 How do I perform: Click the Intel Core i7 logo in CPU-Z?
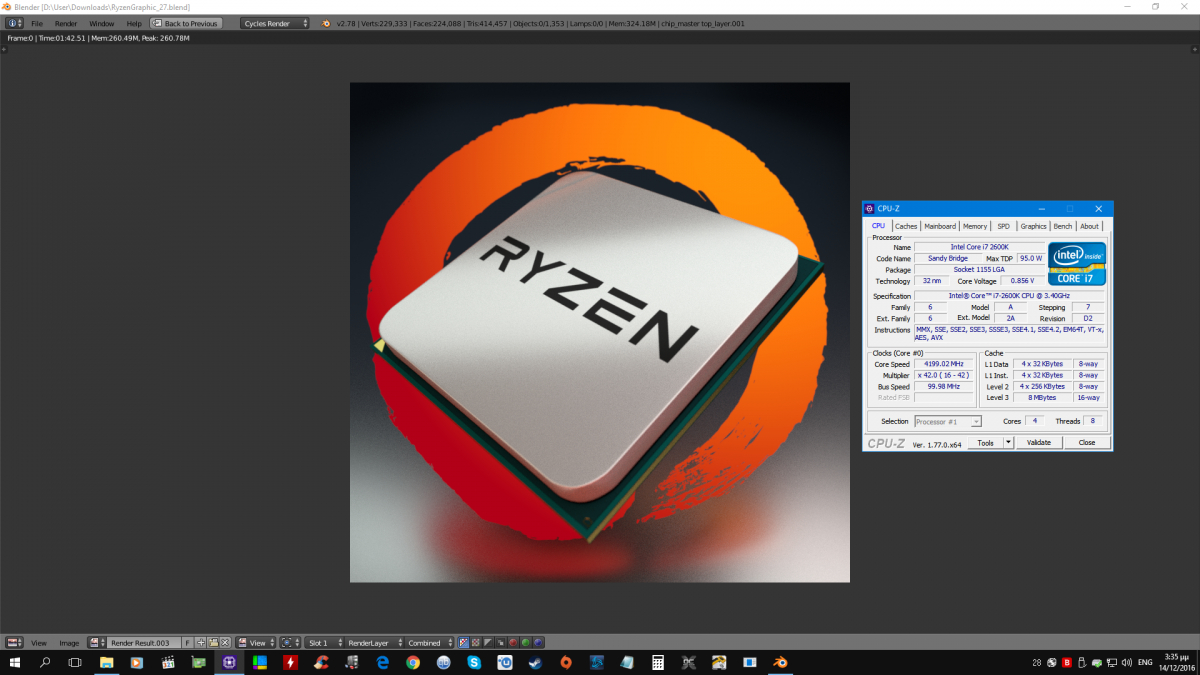point(1077,264)
